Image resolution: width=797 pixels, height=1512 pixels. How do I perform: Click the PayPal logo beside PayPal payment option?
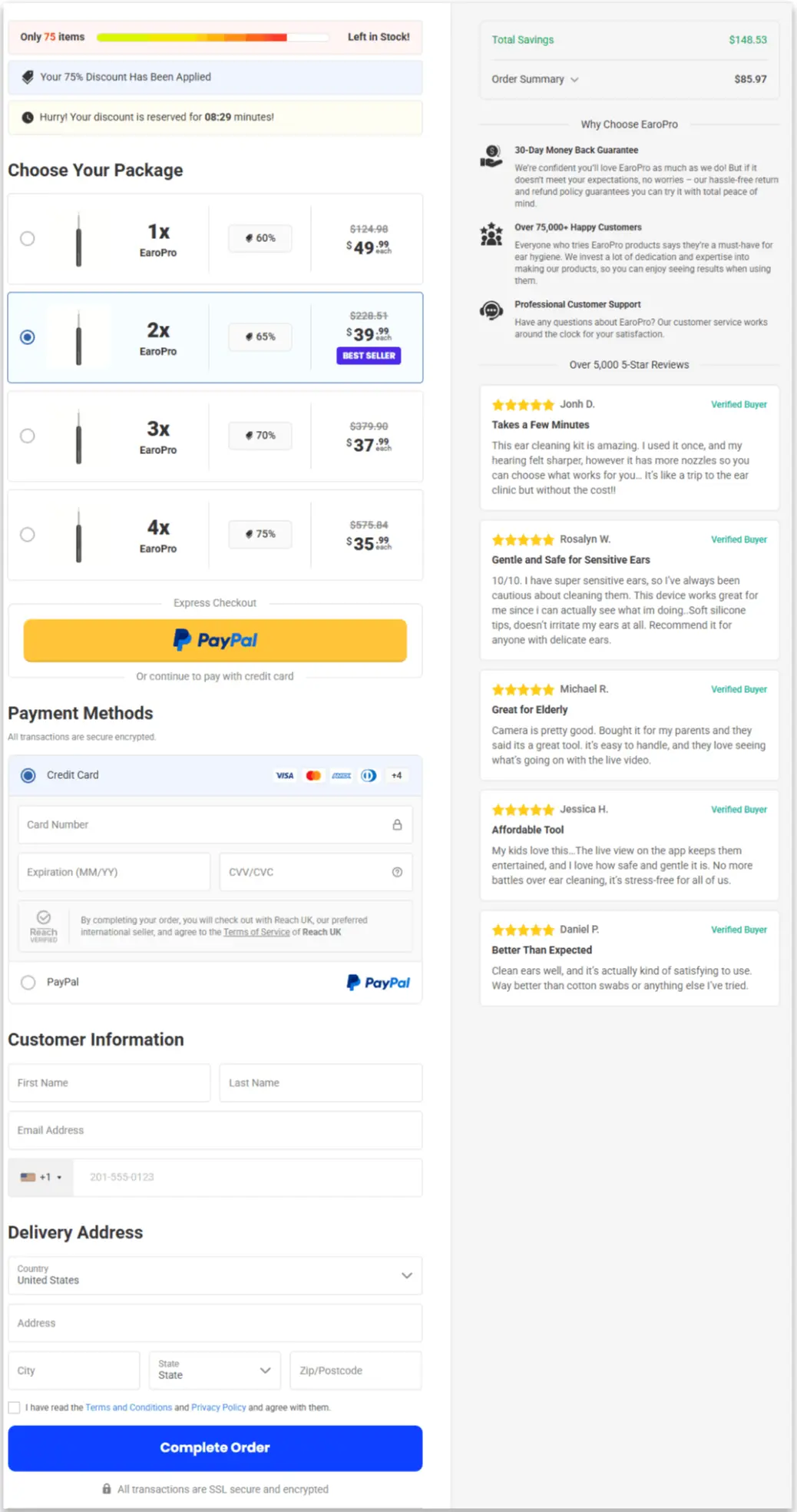click(378, 982)
